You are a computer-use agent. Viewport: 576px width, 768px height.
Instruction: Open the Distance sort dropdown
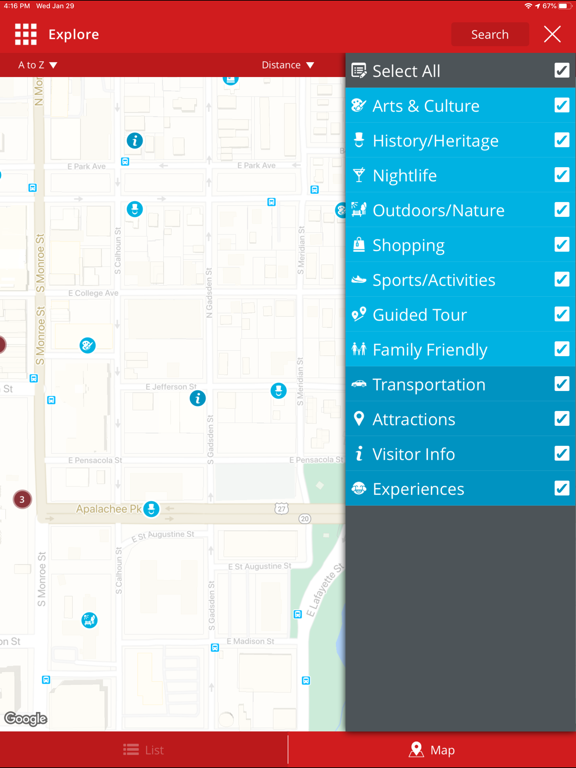coord(288,65)
